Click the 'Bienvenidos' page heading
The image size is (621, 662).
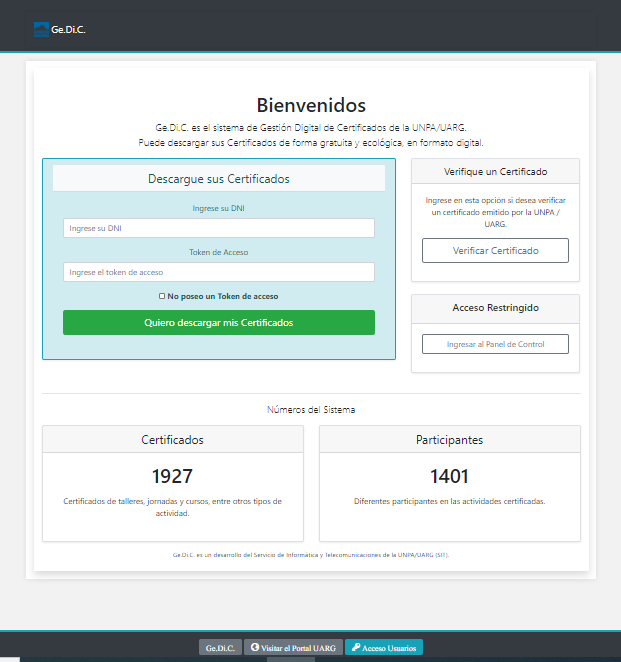[311, 105]
